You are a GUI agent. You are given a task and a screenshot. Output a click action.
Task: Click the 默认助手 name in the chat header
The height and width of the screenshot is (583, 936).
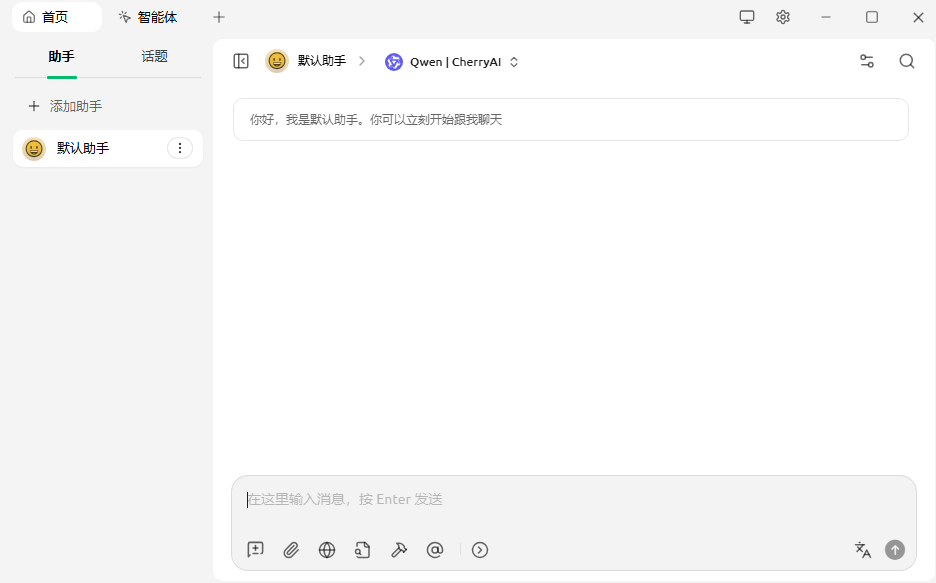tap(322, 61)
